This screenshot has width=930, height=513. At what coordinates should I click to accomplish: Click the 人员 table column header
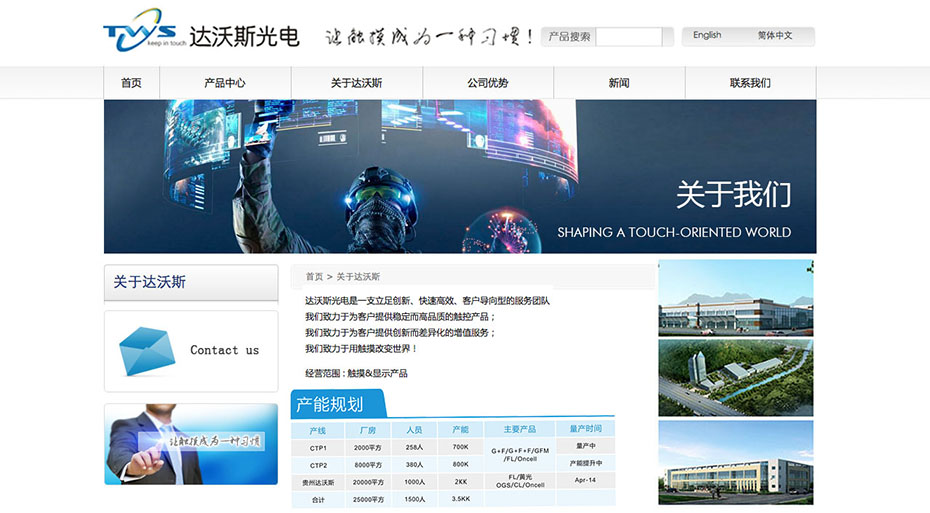415,430
